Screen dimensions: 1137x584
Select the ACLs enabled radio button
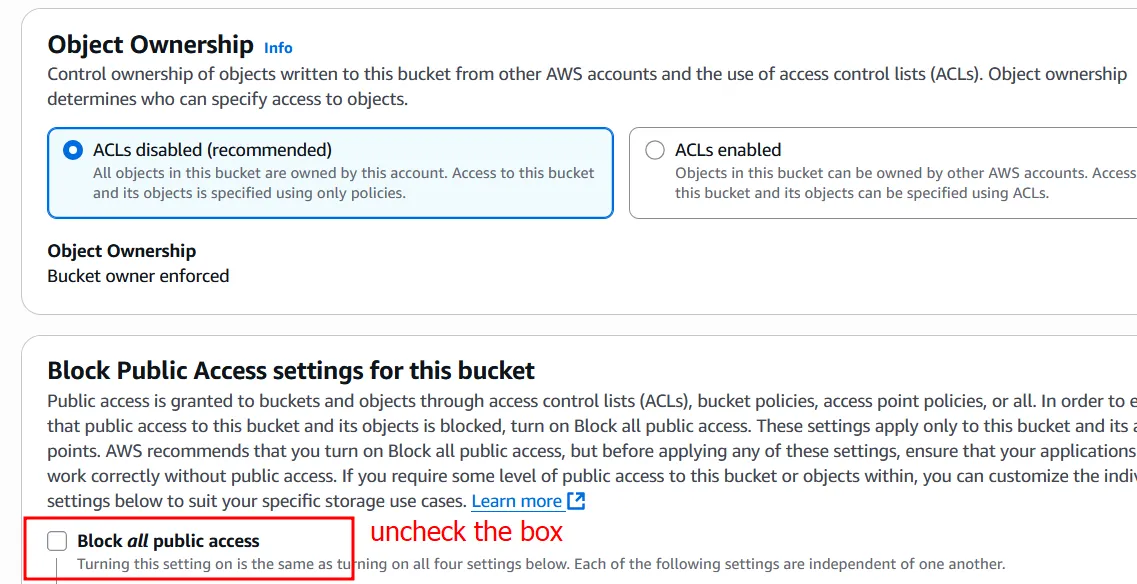click(655, 150)
